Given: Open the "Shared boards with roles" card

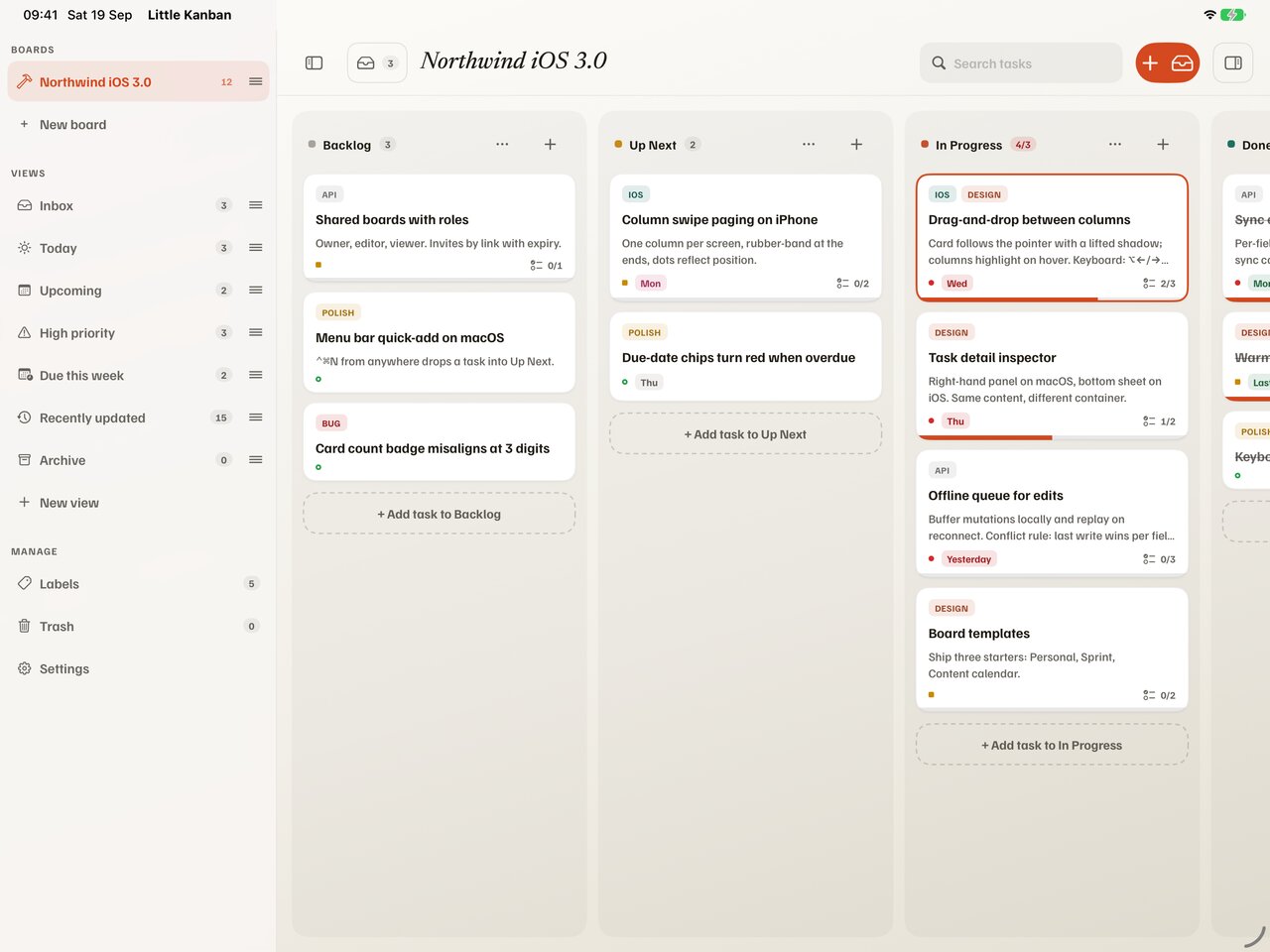Looking at the screenshot, I should [x=440, y=227].
